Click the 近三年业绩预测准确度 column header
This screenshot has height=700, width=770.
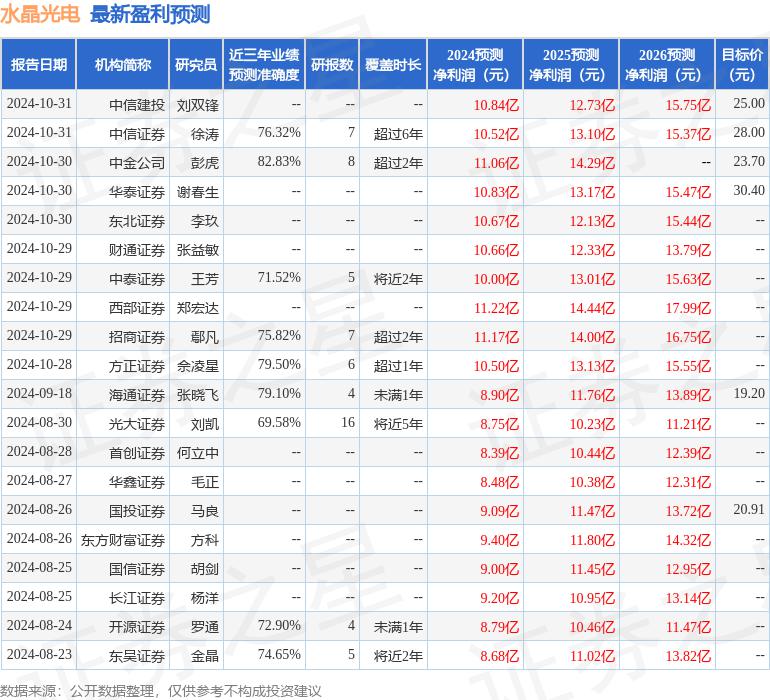[264, 64]
